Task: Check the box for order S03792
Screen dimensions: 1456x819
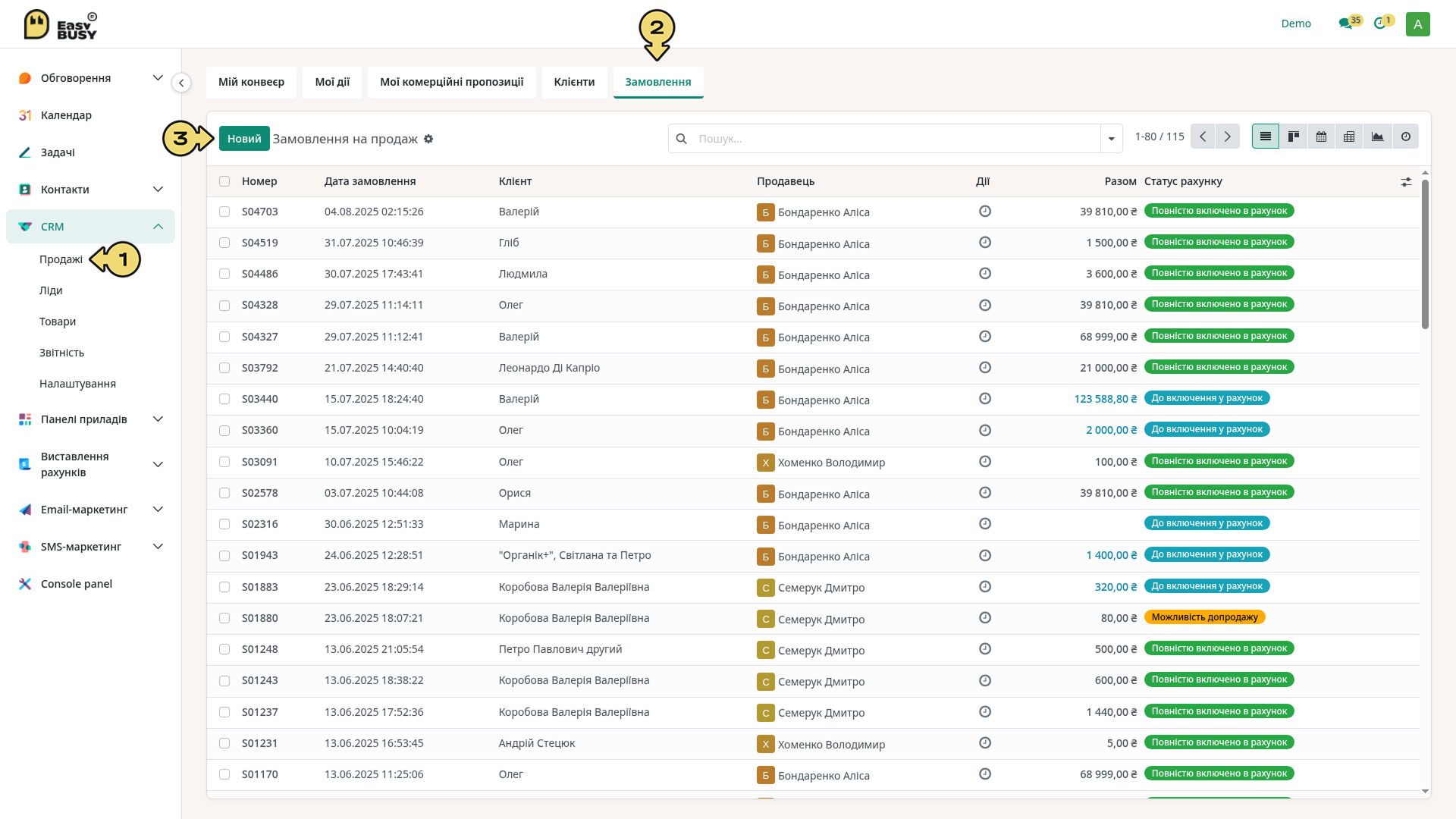Action: (x=224, y=368)
